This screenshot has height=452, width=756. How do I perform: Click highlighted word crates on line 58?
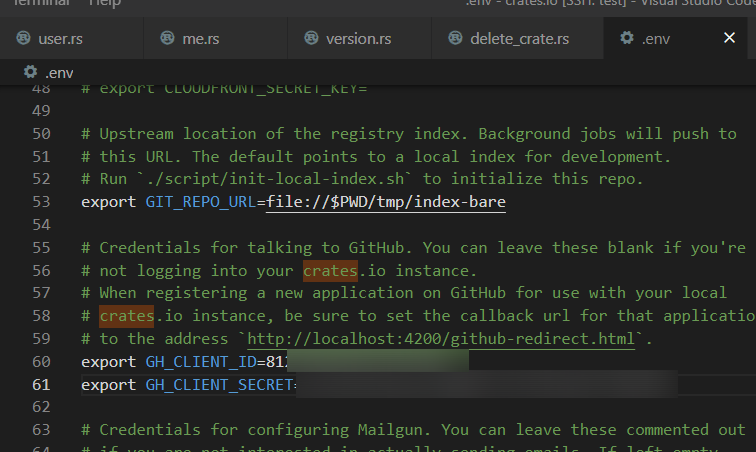126,316
